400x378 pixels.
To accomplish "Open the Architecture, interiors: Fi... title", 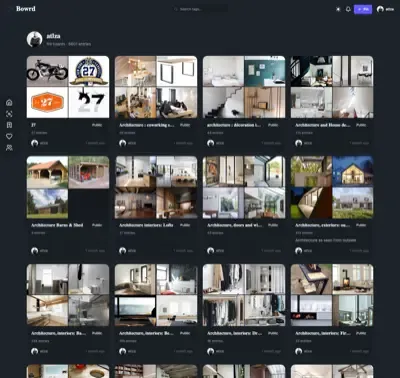I will click(322, 333).
